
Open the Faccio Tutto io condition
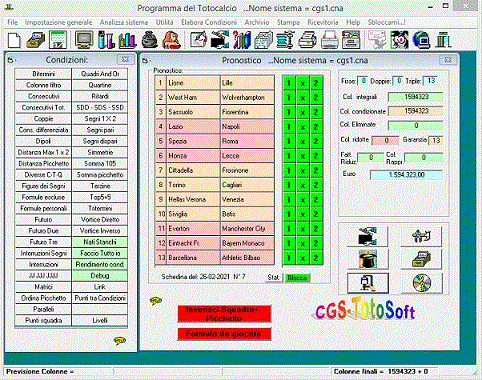coord(100,253)
